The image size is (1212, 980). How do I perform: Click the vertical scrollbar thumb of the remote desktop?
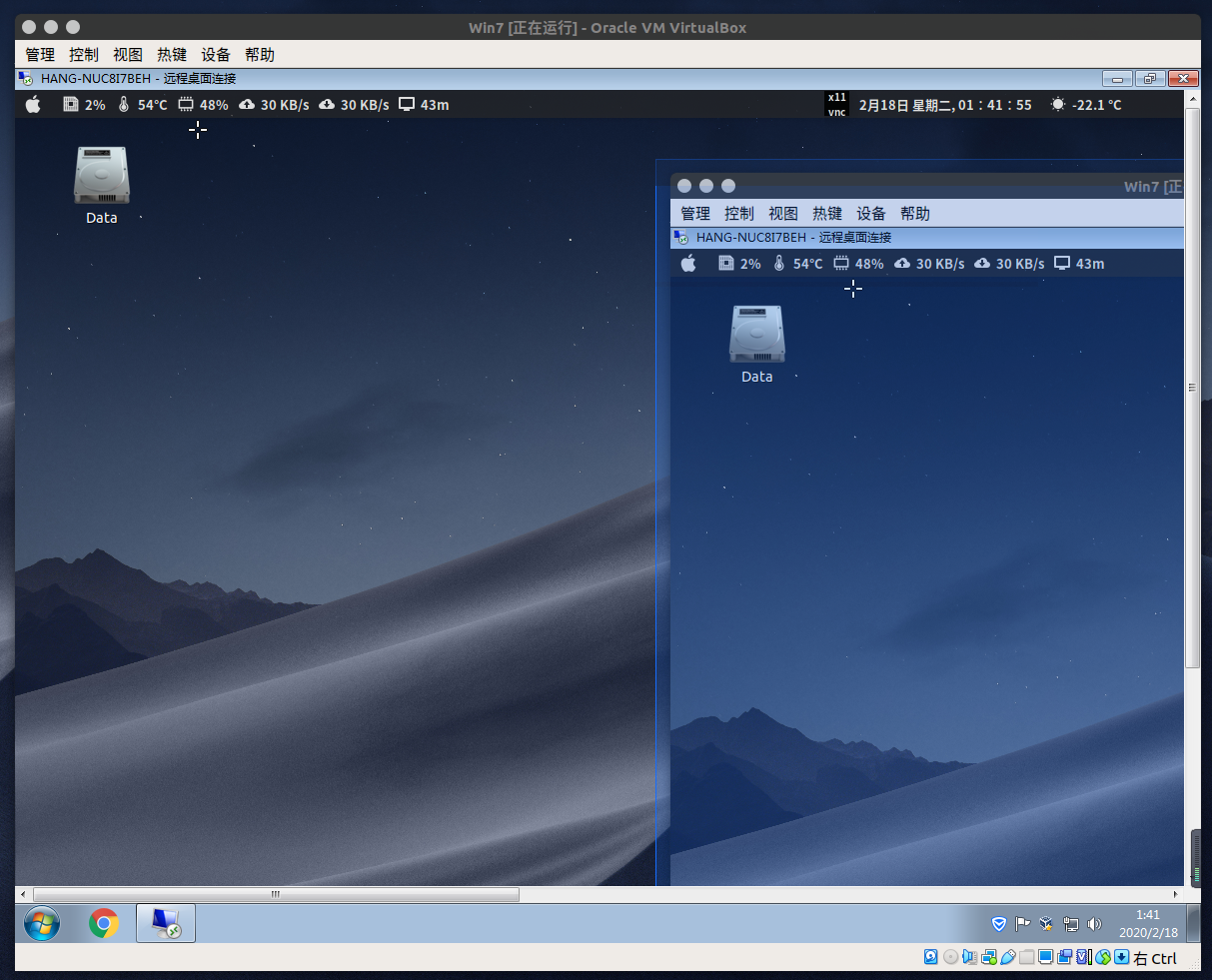[x=1192, y=388]
